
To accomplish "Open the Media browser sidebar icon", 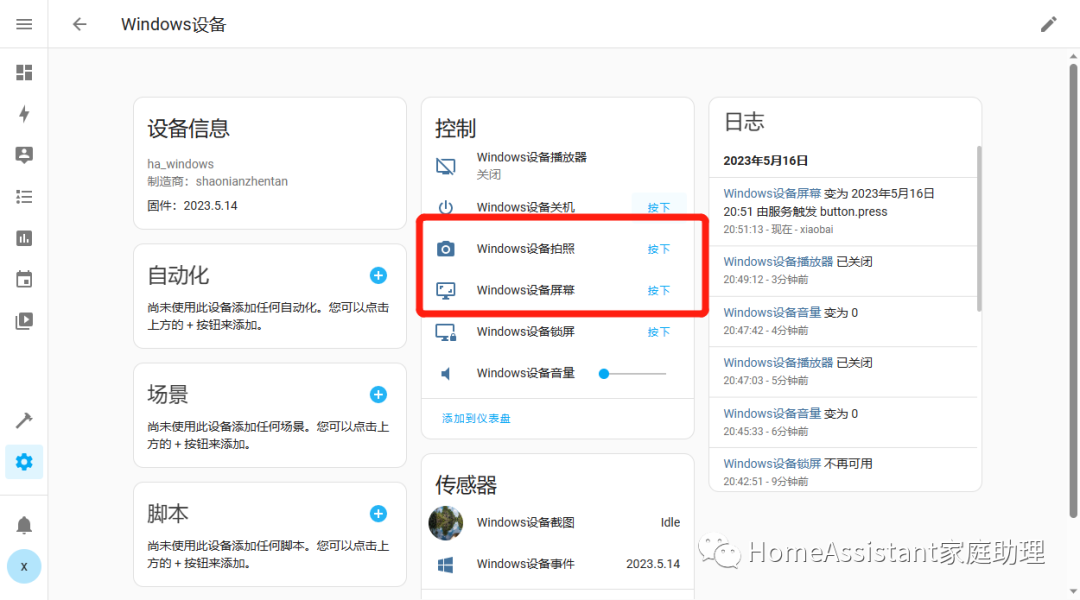I will [24, 321].
